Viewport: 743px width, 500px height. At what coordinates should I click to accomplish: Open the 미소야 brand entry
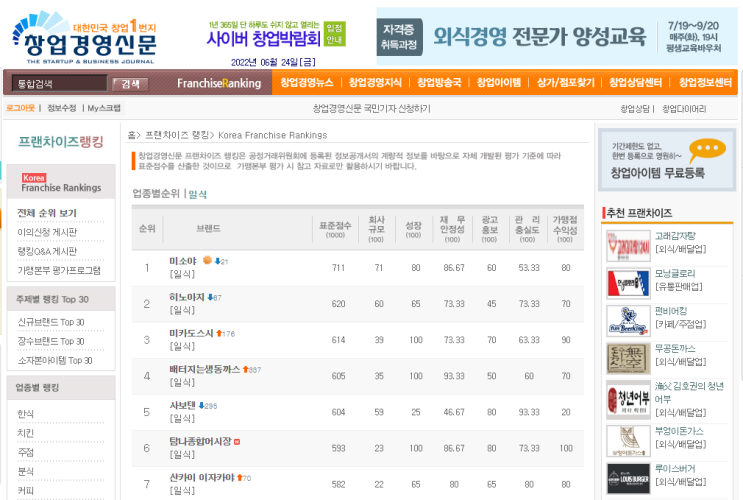tap(183, 261)
